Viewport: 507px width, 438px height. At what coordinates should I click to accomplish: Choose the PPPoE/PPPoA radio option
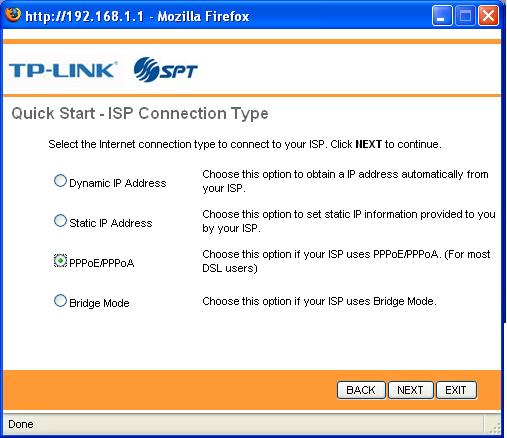tap(60, 261)
